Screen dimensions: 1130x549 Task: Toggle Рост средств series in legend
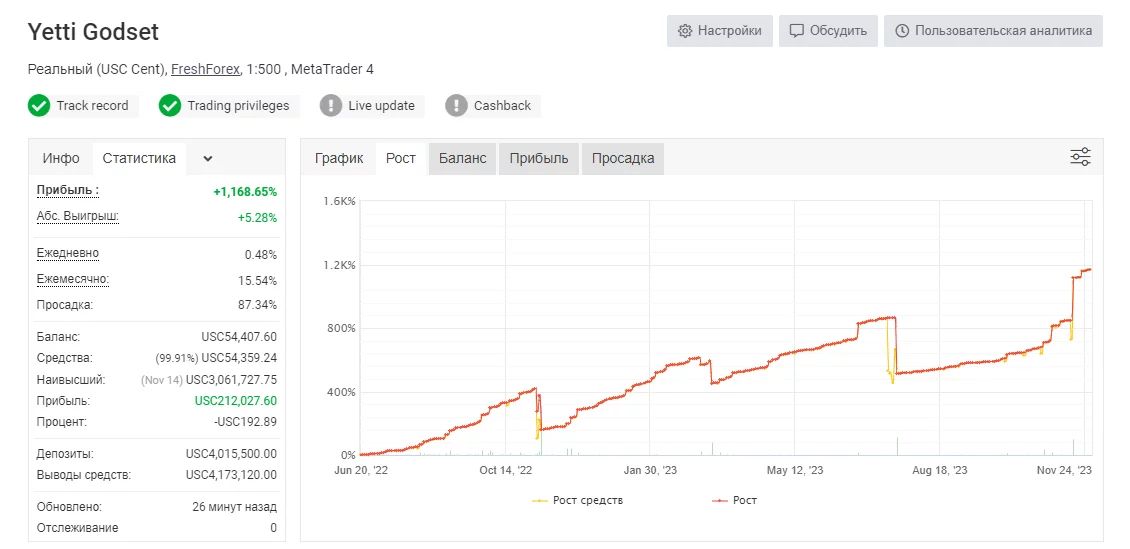(x=577, y=500)
